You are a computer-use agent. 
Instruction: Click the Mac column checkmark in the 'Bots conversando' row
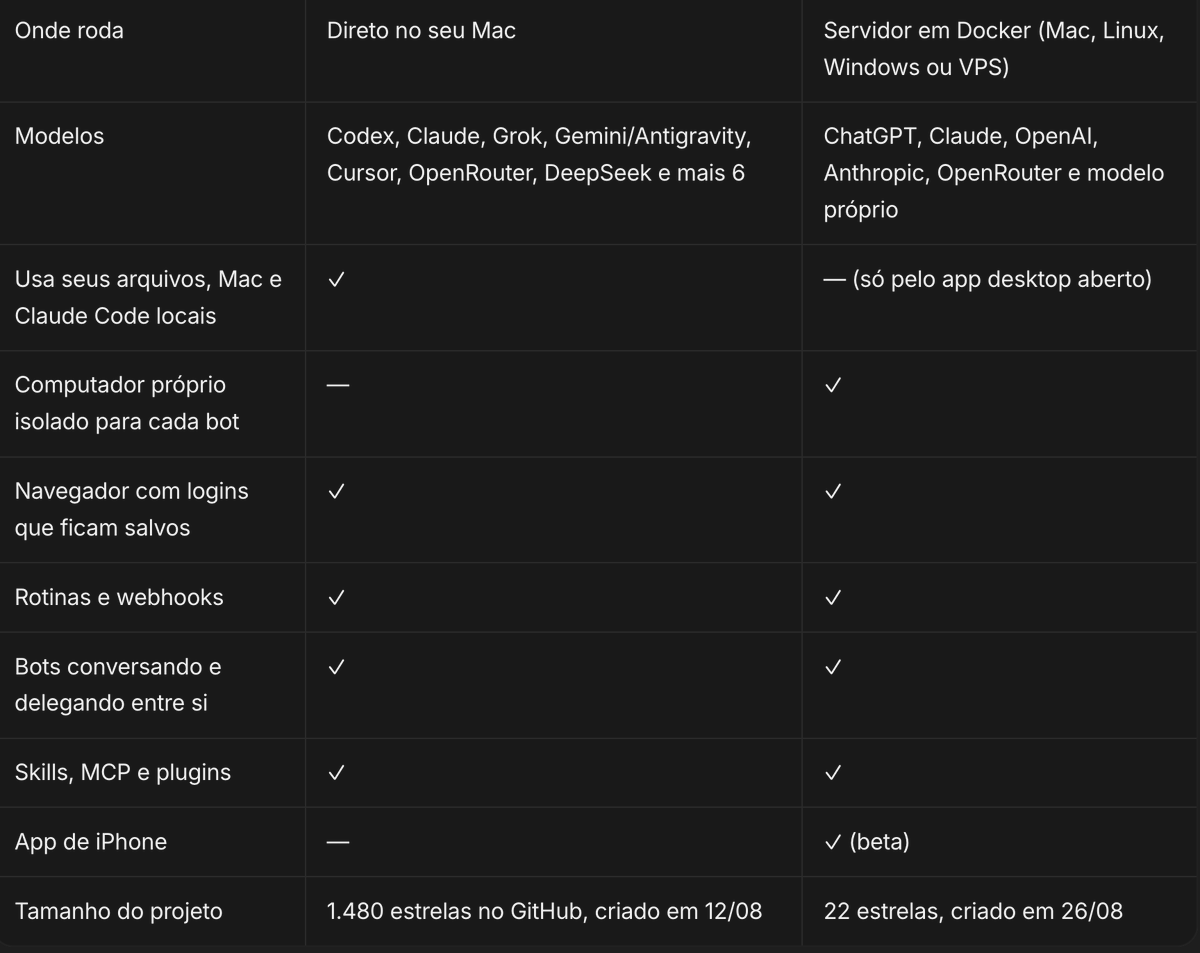coord(336,668)
